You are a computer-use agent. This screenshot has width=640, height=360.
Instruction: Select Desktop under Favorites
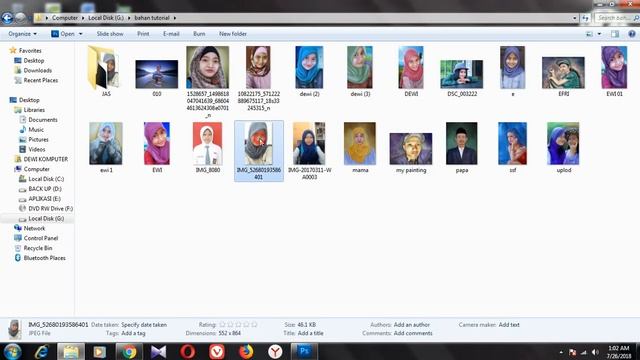pos(33,60)
